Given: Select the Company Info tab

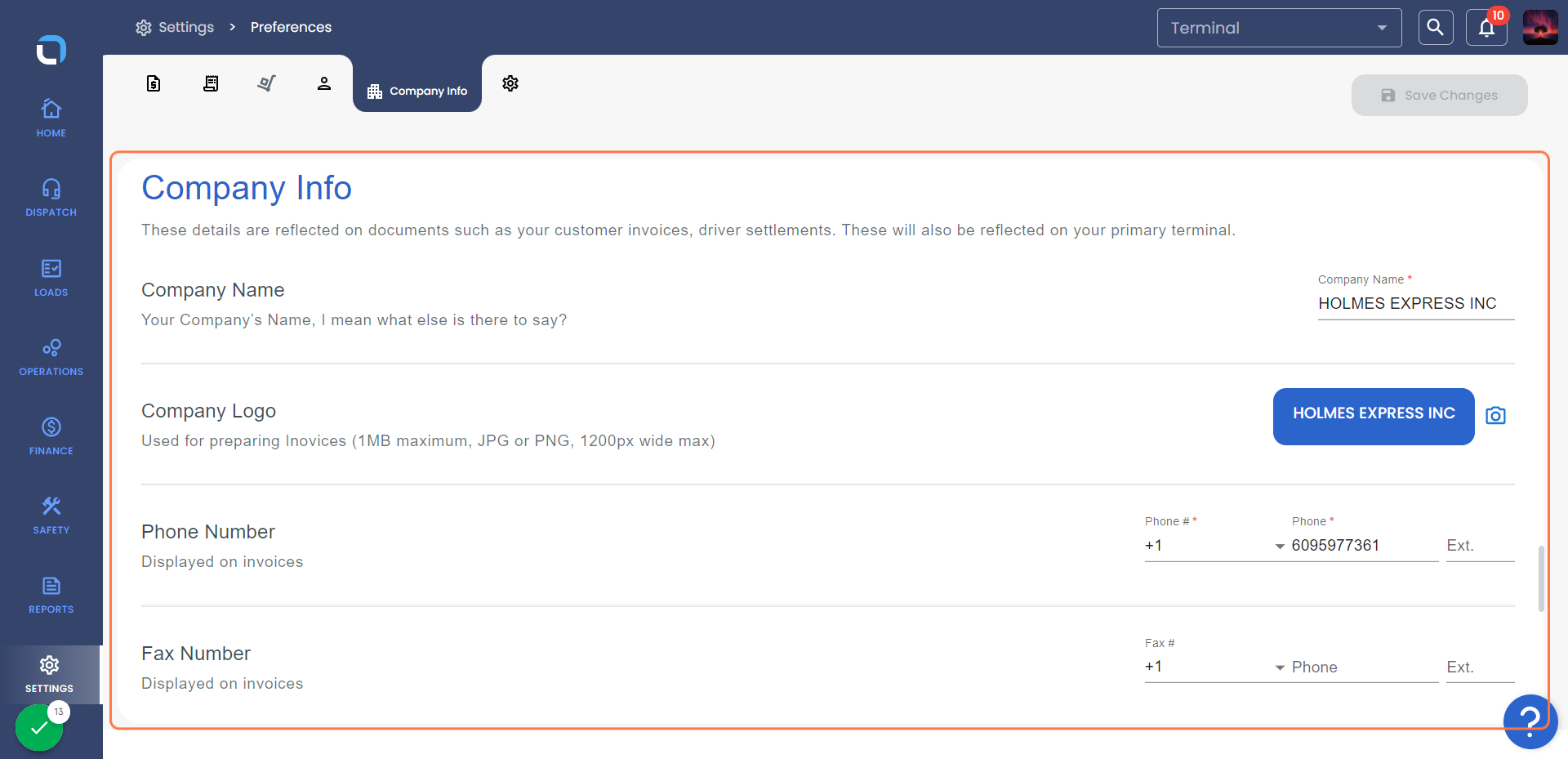Looking at the screenshot, I should [417, 91].
